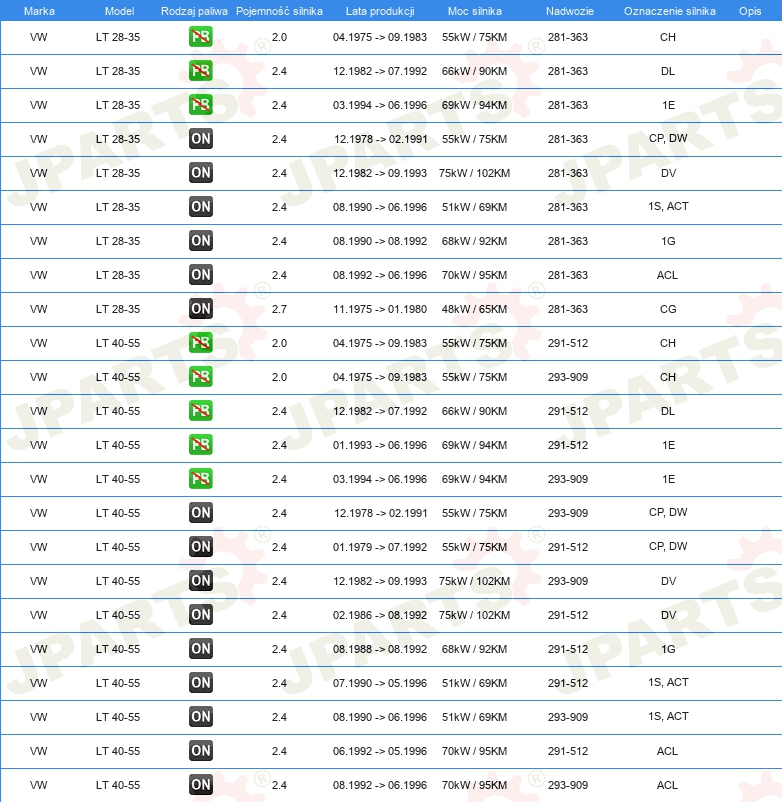Select the 01.1993 -> 06.1996 production years cell

(x=380, y=445)
